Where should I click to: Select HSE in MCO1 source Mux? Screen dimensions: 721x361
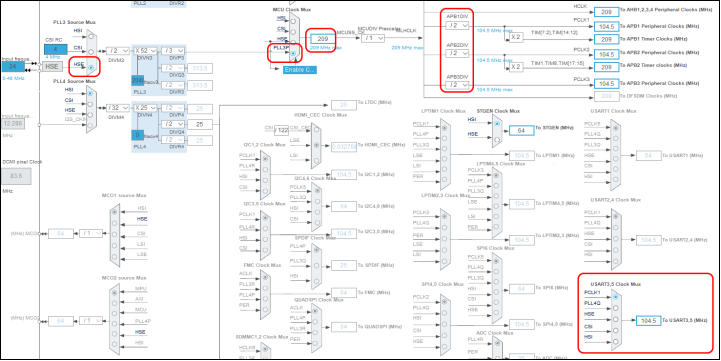click(114, 223)
